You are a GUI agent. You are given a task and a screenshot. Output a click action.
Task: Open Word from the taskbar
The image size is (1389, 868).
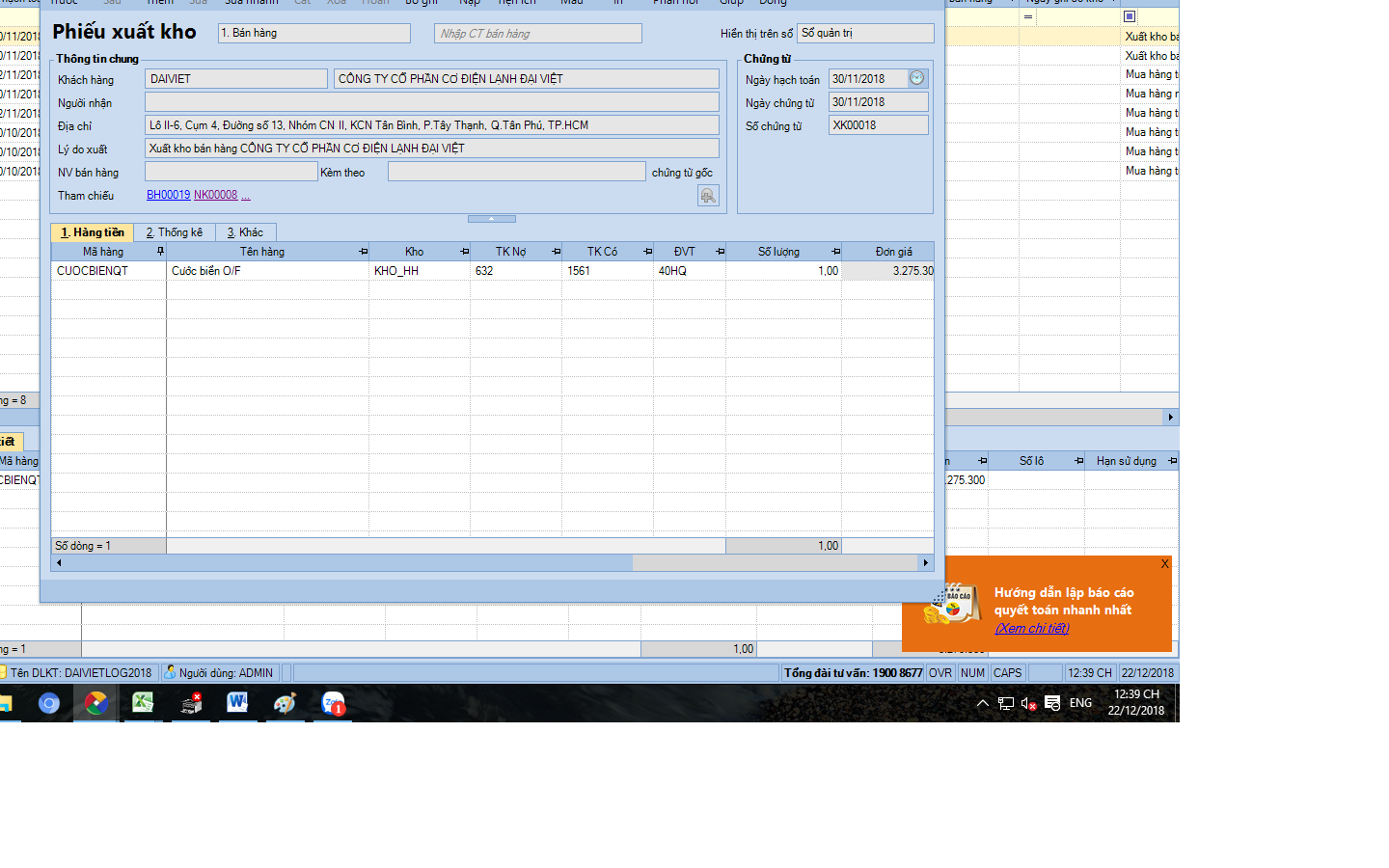tap(237, 704)
